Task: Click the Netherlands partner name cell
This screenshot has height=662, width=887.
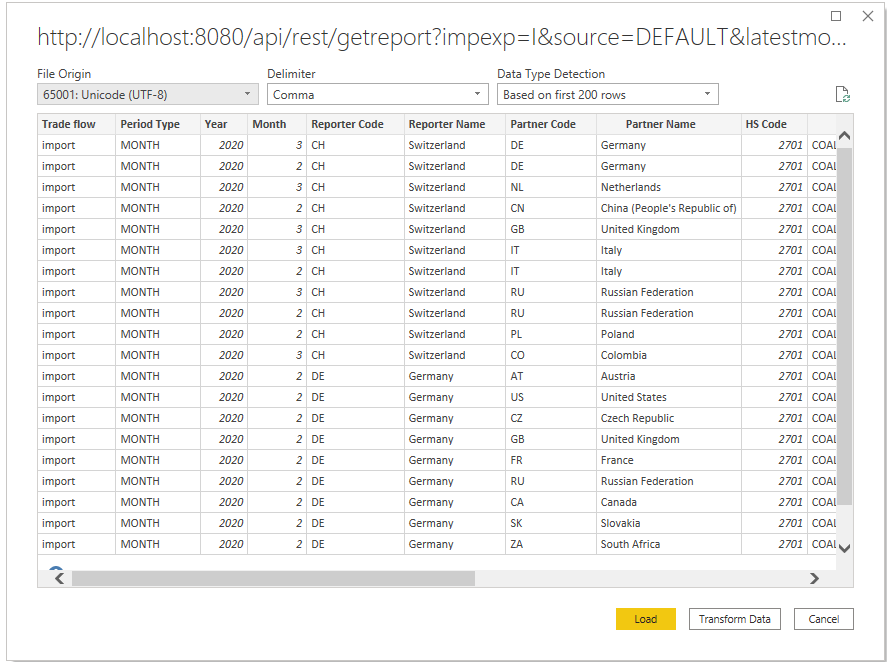Action: [x=669, y=187]
